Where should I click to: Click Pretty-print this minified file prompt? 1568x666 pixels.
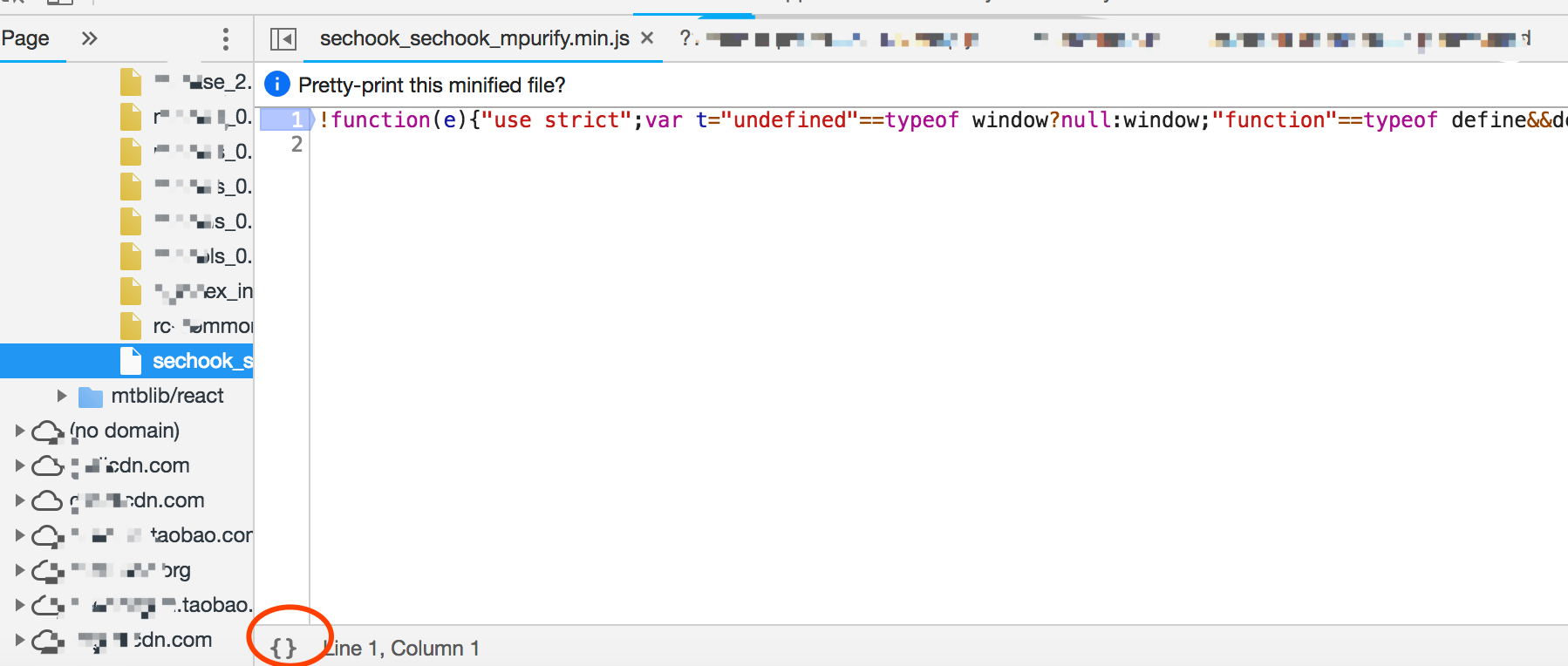point(432,85)
